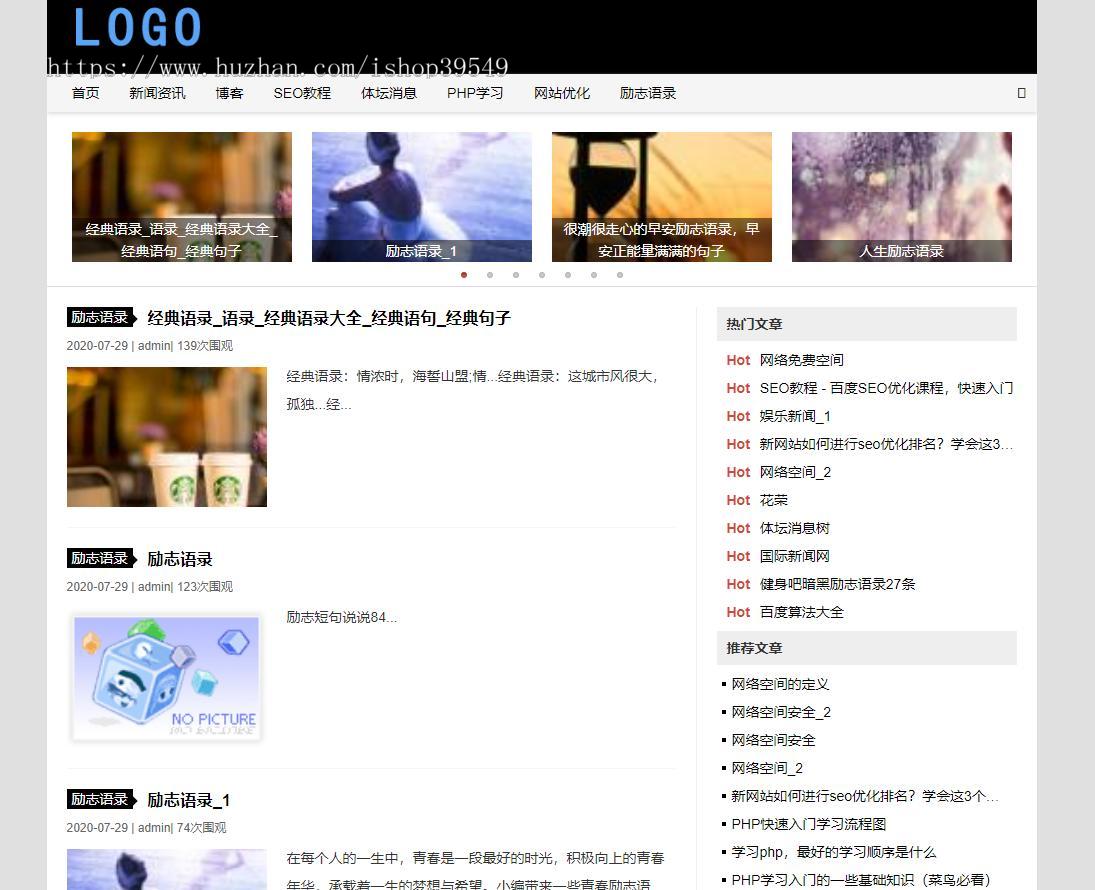Click 励志语录 tag beside 励志语录_1 title
Image resolution: width=1095 pixels, height=890 pixels.
[x=102, y=799]
